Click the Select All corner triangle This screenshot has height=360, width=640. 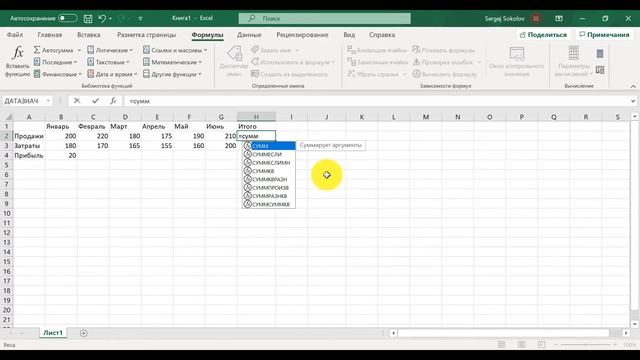tap(7, 117)
